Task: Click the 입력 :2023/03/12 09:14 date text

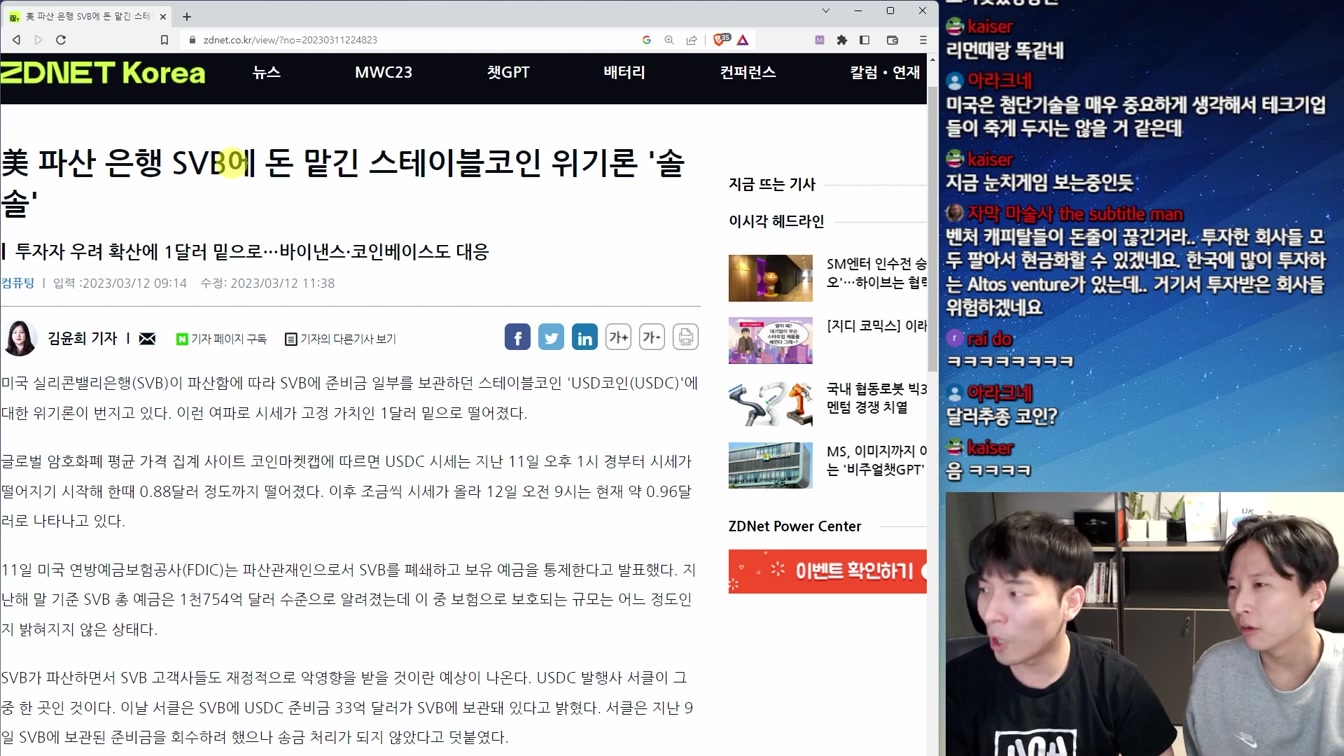Action: pyautogui.click(x=120, y=283)
